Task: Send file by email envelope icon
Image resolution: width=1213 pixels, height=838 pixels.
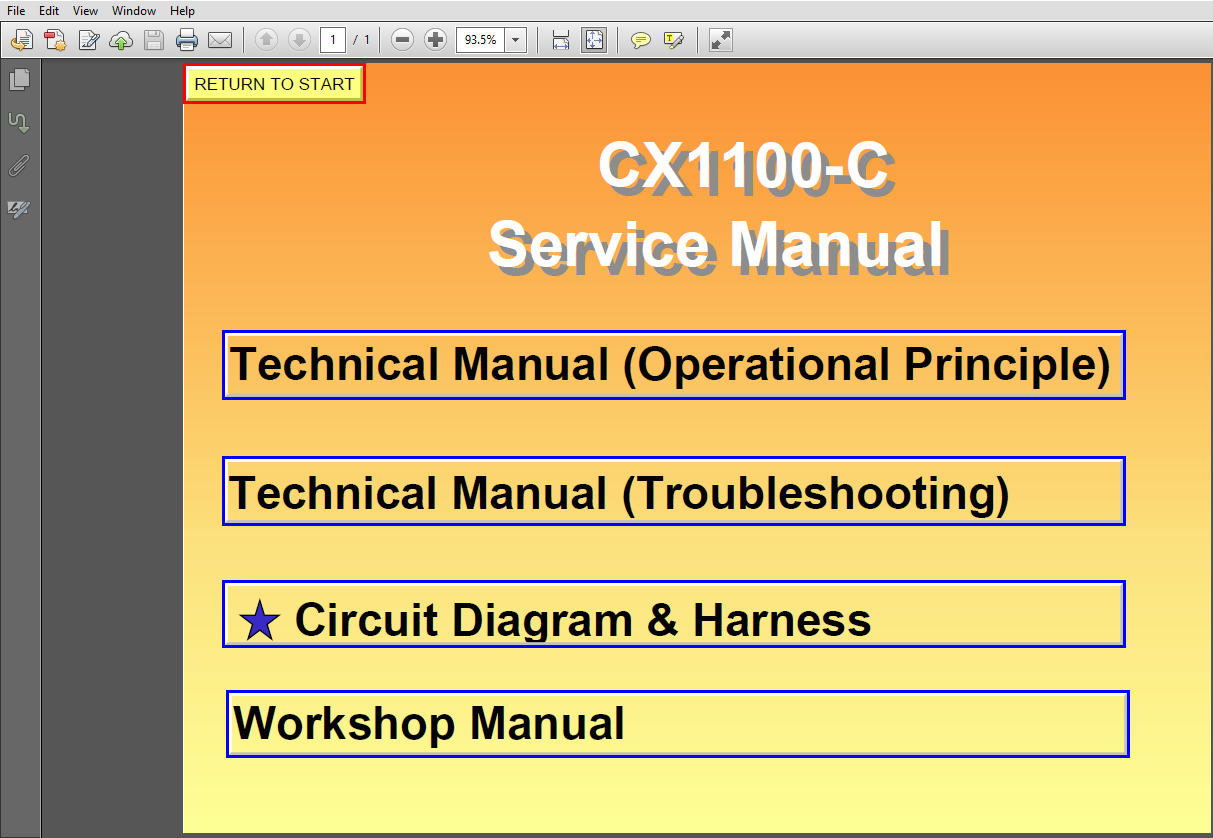Action: pyautogui.click(x=220, y=40)
